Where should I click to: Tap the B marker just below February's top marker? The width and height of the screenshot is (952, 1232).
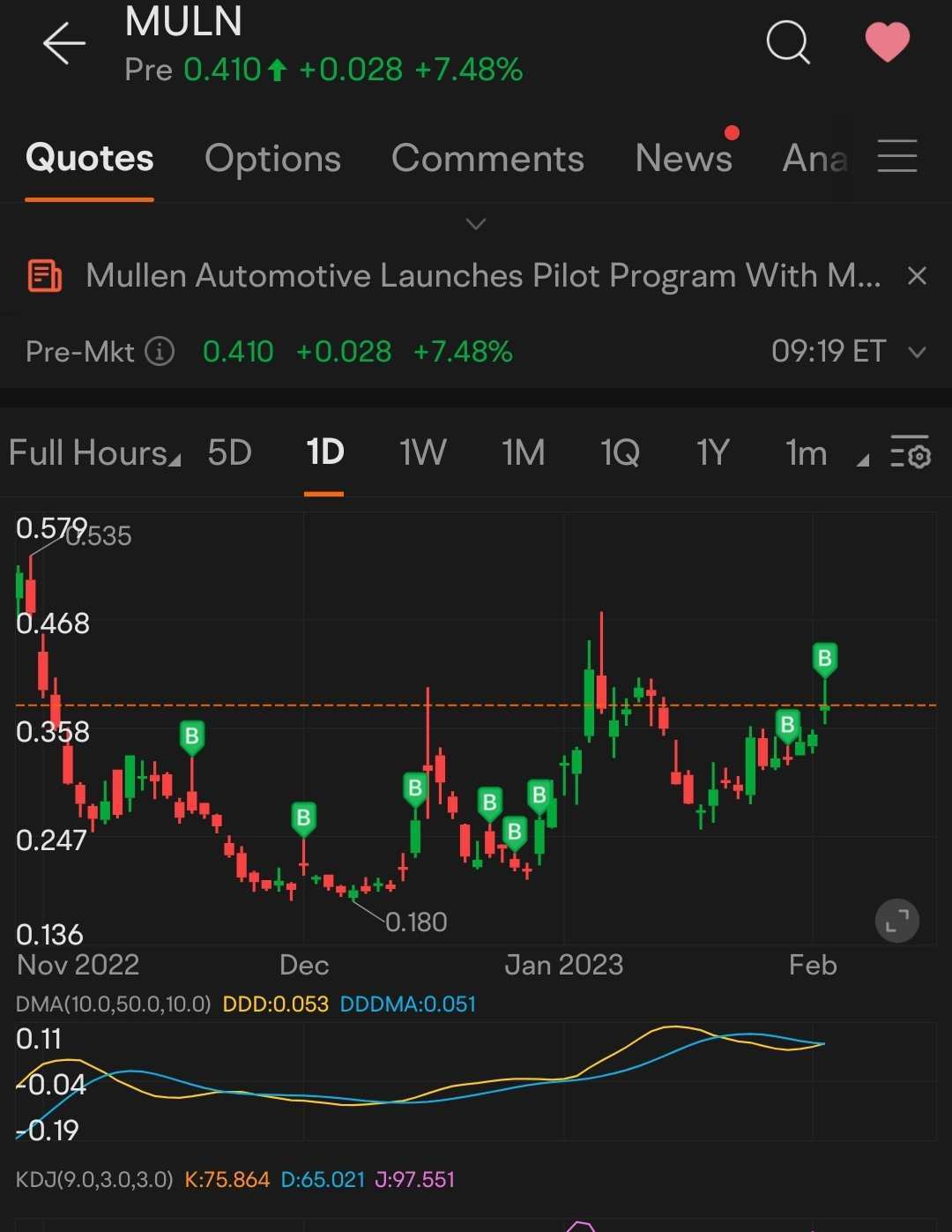pyautogui.click(x=787, y=726)
